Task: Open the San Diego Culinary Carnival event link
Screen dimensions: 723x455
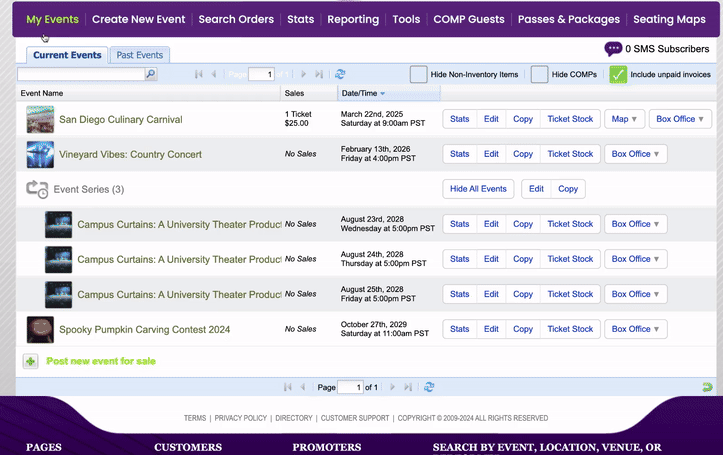Action: point(120,119)
